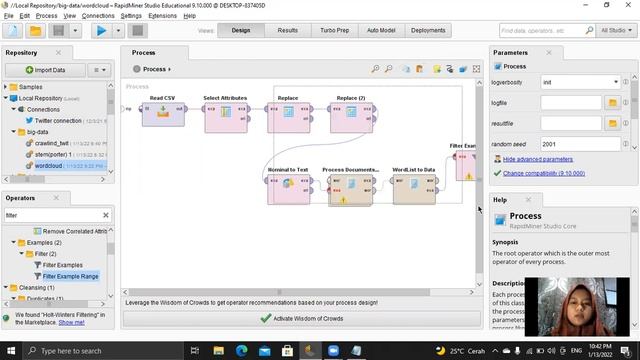Collapse the Local Repository node

coord(5,98)
